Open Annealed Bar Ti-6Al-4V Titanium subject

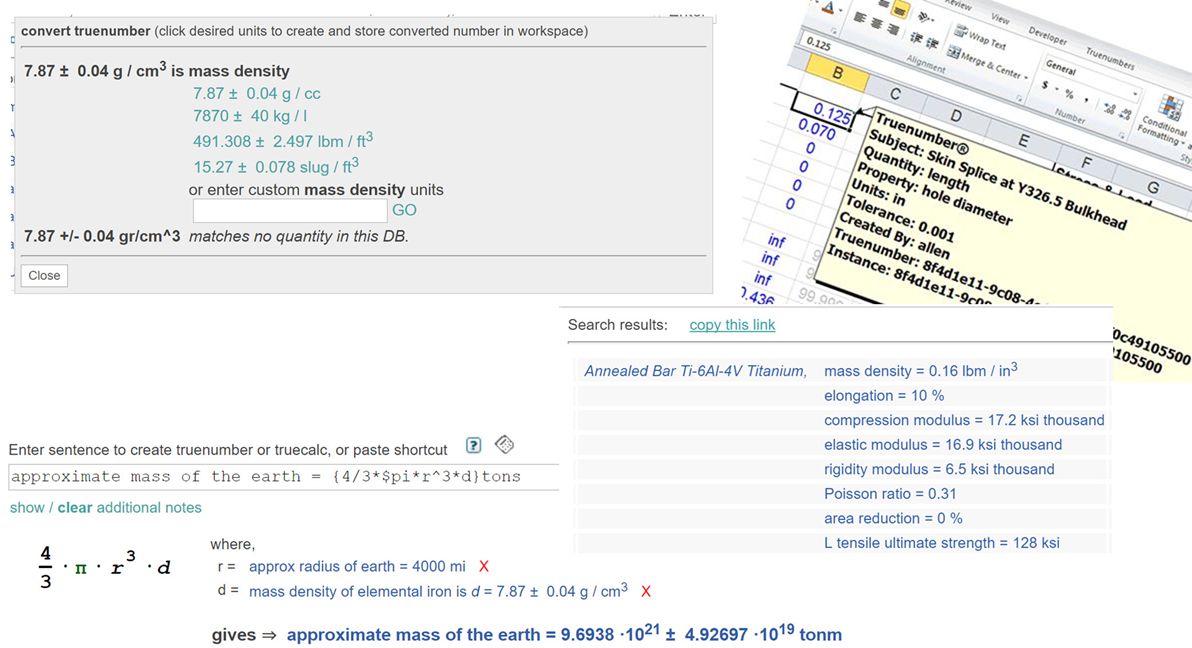click(x=695, y=371)
